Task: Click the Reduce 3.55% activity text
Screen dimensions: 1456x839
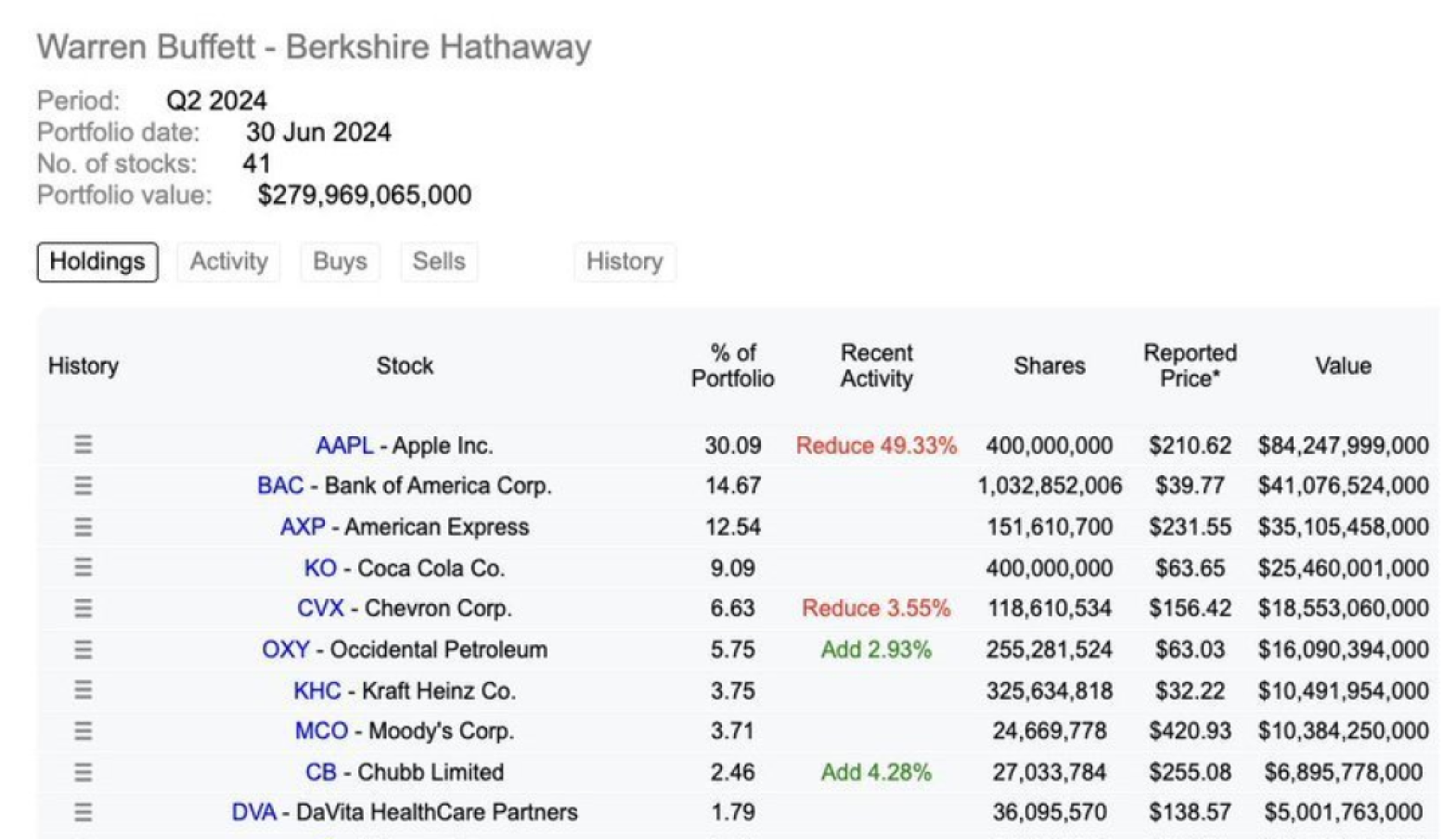Action: pyautogui.click(x=876, y=608)
